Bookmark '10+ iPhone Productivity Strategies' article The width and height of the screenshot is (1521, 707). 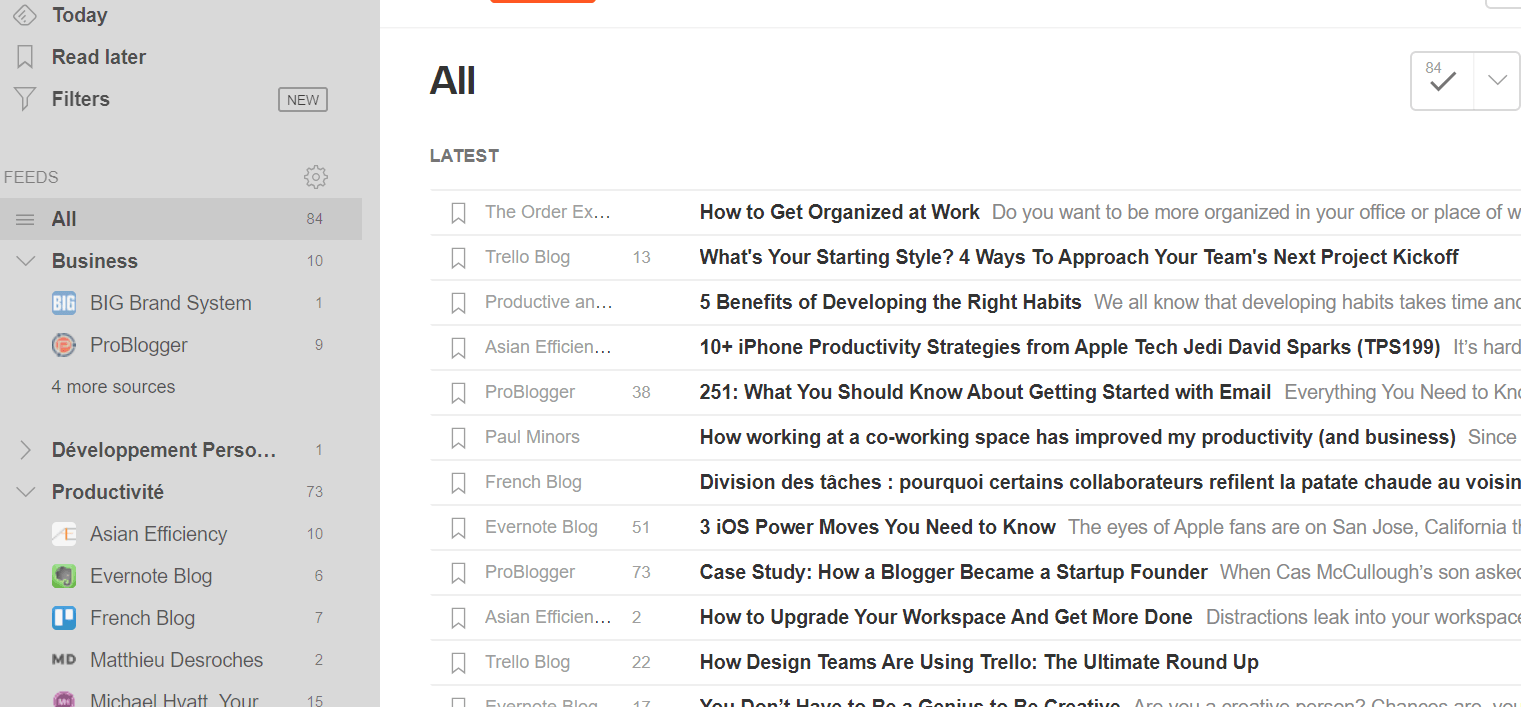click(458, 347)
